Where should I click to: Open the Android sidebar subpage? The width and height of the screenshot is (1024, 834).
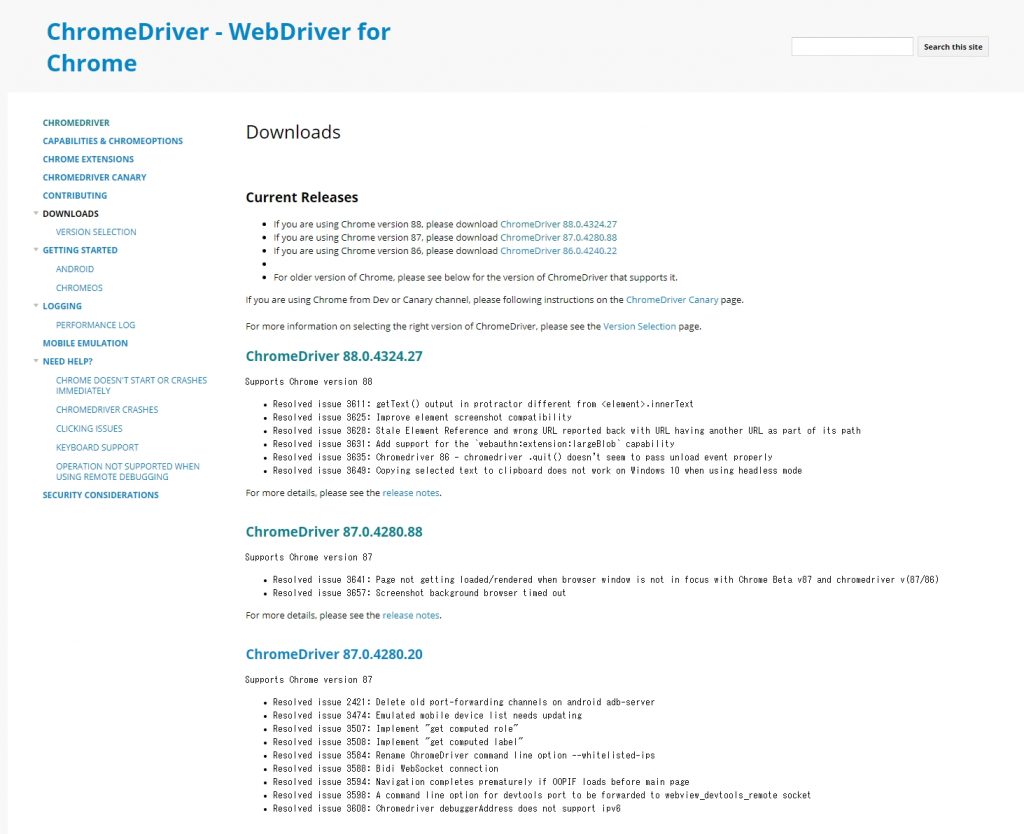click(74, 269)
